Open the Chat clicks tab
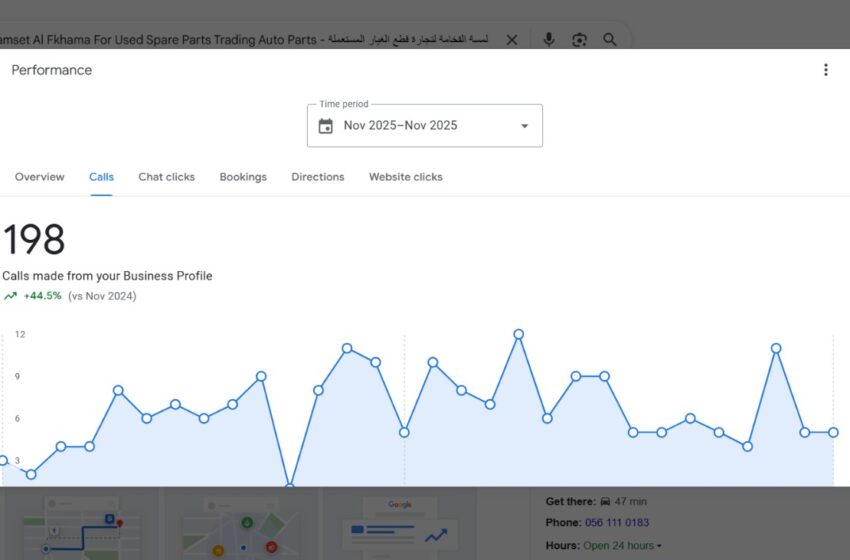The height and width of the screenshot is (560, 850). click(166, 177)
